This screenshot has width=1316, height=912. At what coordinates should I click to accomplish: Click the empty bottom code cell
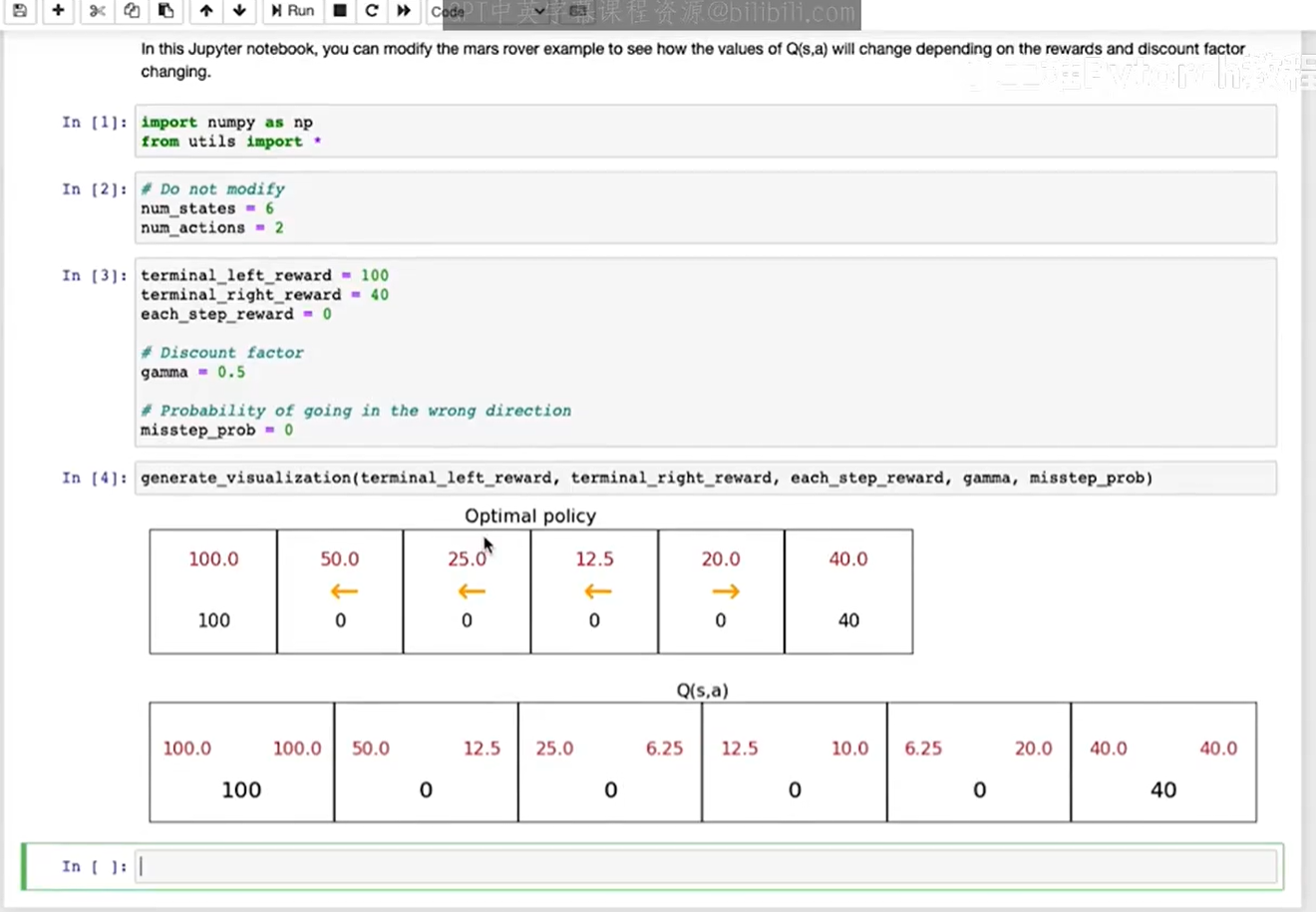706,866
